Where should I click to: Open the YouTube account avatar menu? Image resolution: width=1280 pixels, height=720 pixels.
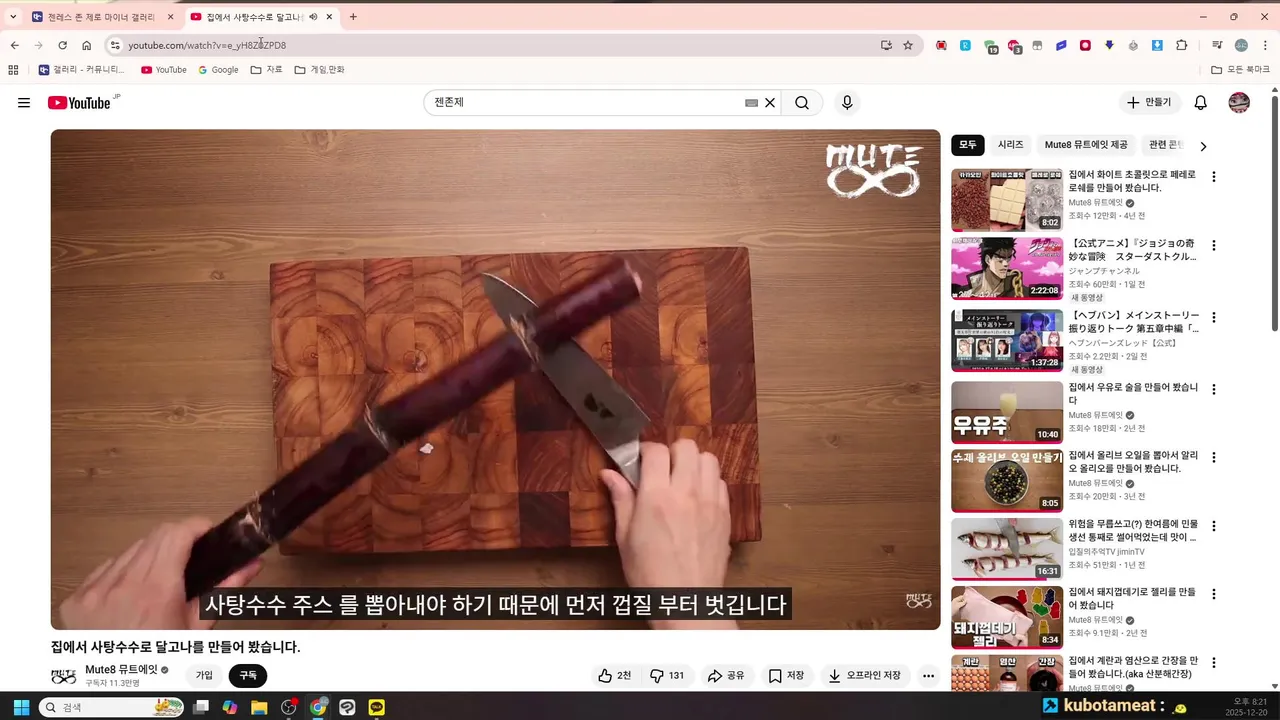click(x=1239, y=103)
